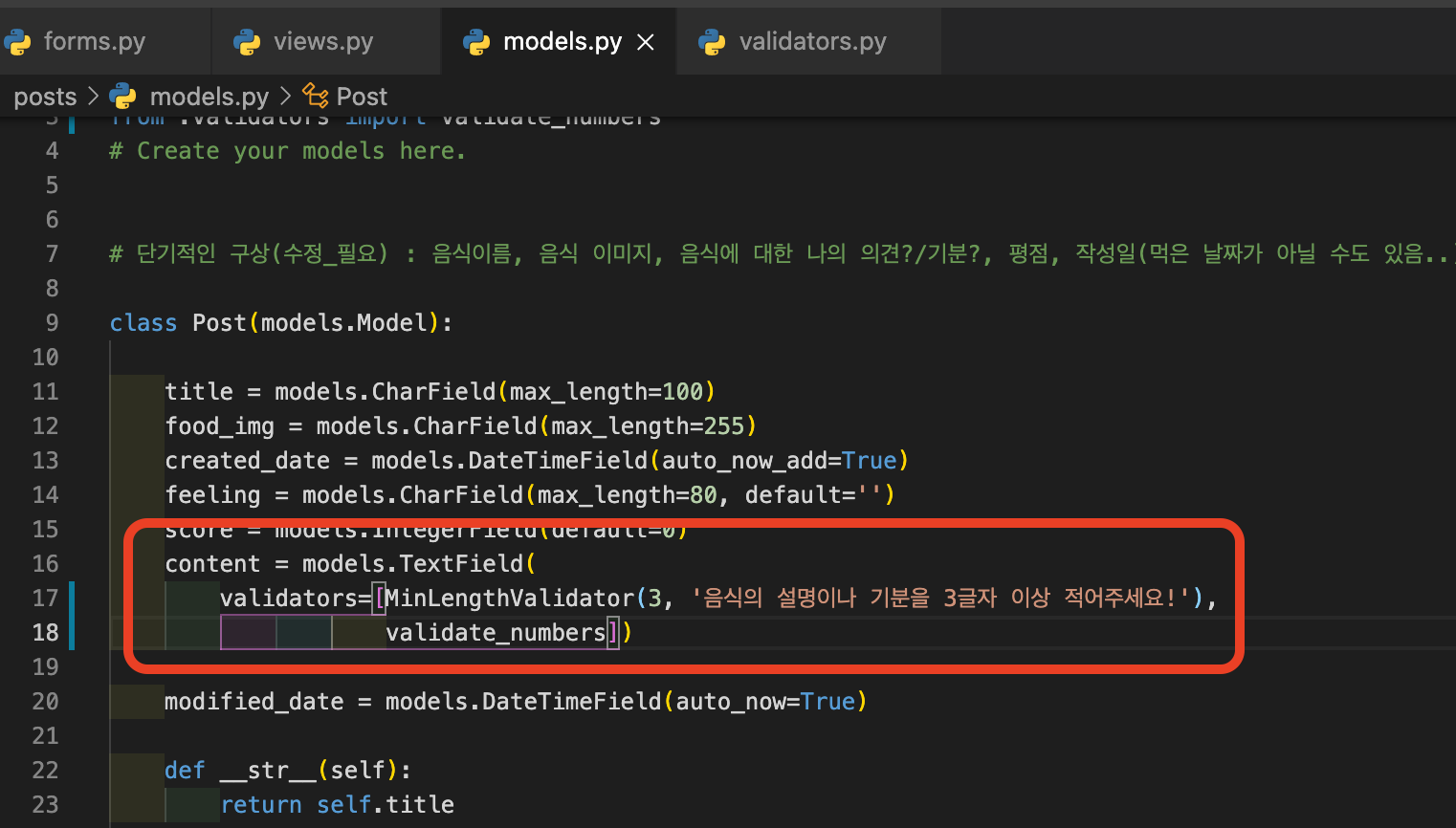
Task: Click line number 17 in the gutter
Action: coord(45,598)
